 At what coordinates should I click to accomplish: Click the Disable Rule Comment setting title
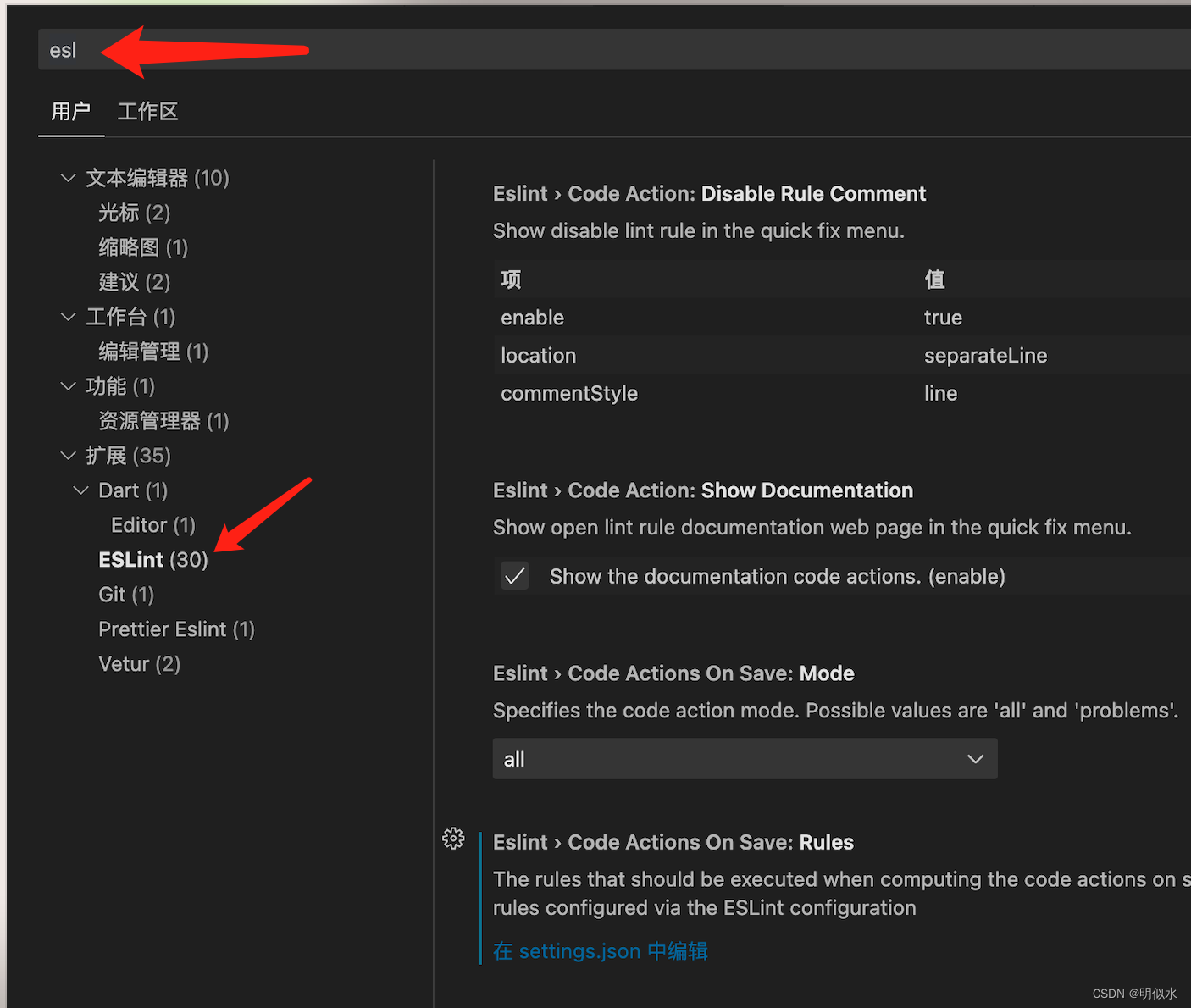click(x=709, y=194)
